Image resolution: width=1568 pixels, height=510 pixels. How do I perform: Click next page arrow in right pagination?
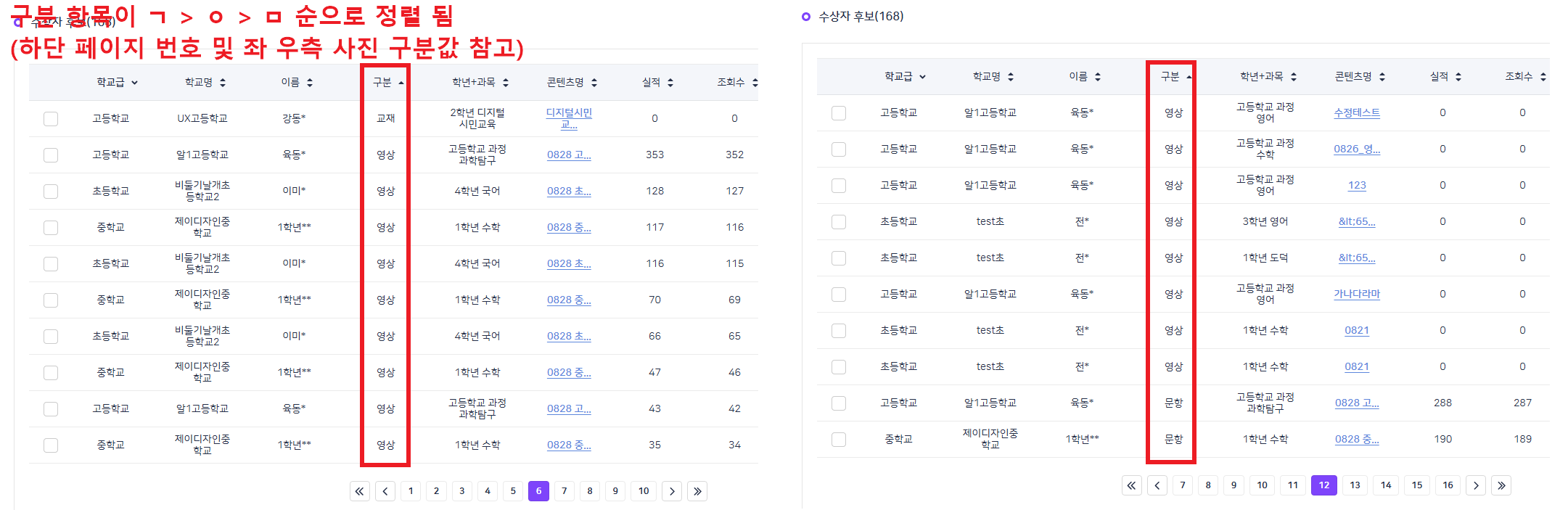1475,485
